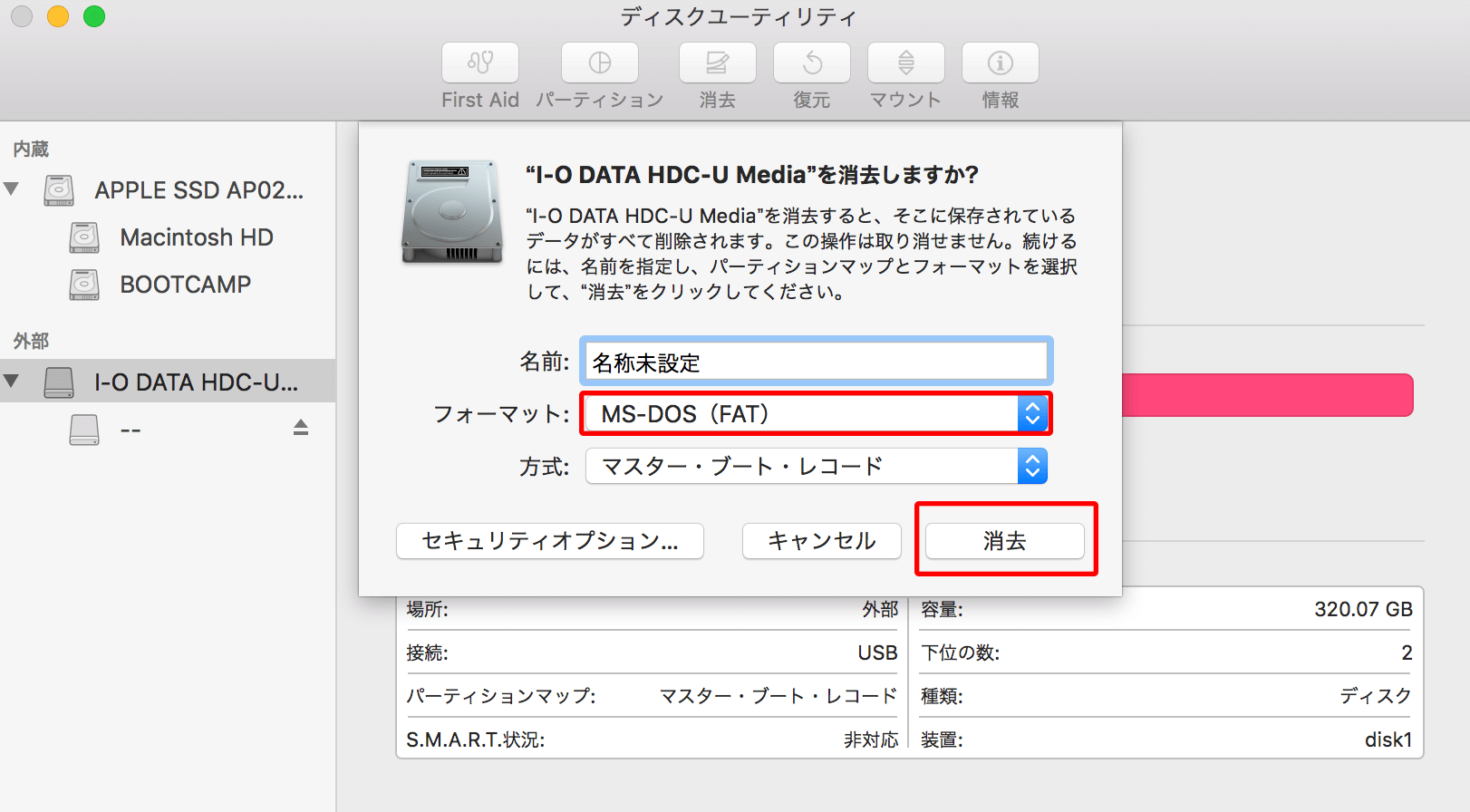Click the 内蔵 sidebar section header

tap(31, 149)
